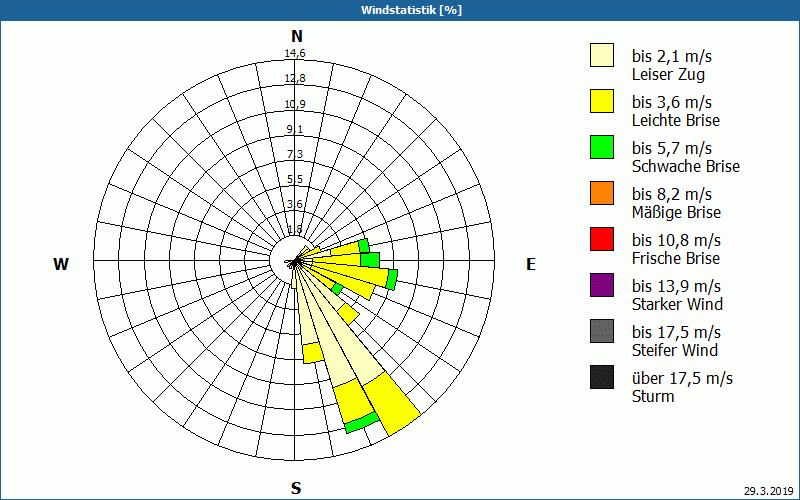This screenshot has height=500, width=800.
Task: Click the orange 8,2 m/s legend swatch
Action: [x=602, y=193]
